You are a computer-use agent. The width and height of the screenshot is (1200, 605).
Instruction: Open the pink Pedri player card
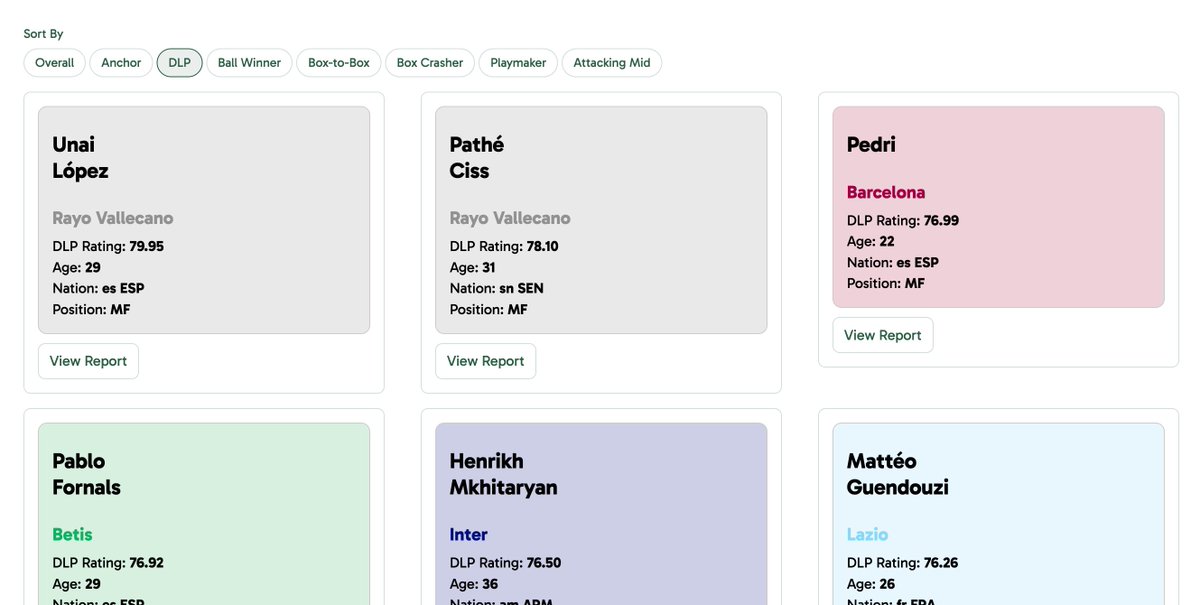(998, 207)
